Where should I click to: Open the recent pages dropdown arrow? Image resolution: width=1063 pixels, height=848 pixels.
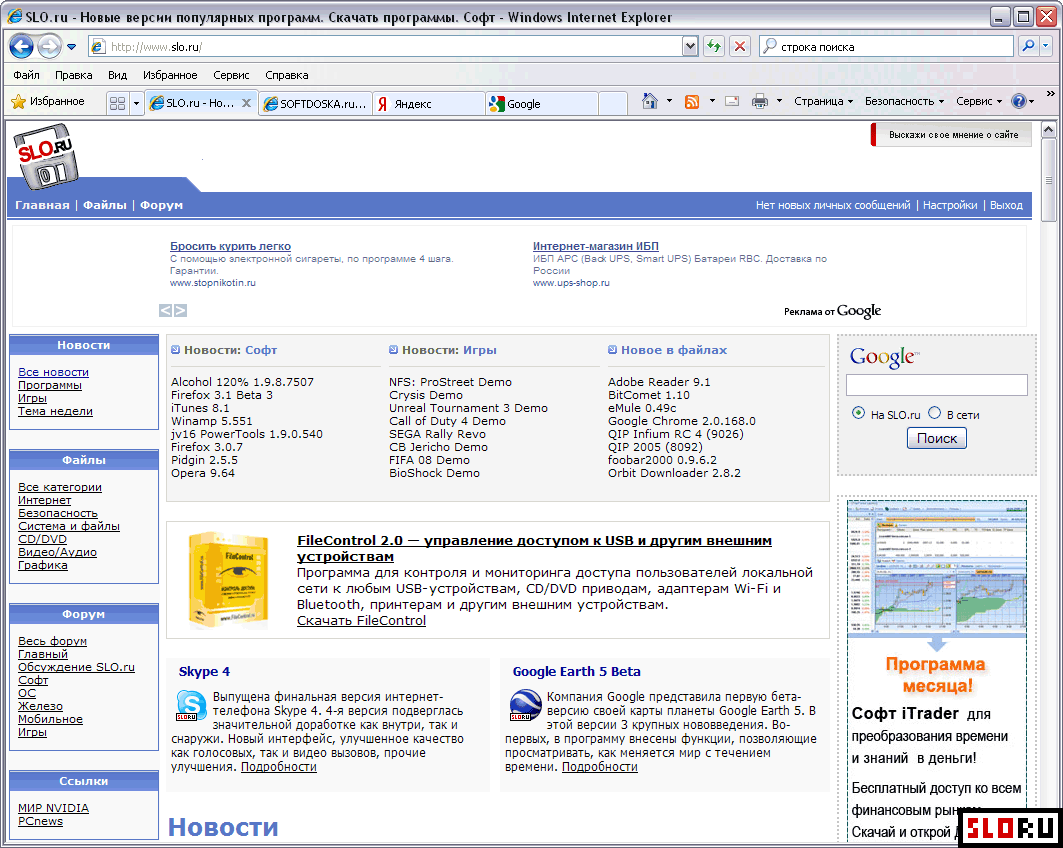71,47
